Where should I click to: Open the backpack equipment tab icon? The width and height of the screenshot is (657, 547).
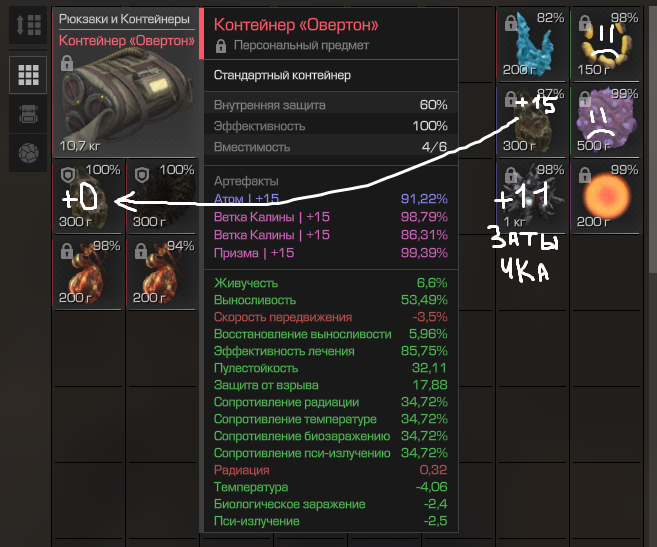28,114
